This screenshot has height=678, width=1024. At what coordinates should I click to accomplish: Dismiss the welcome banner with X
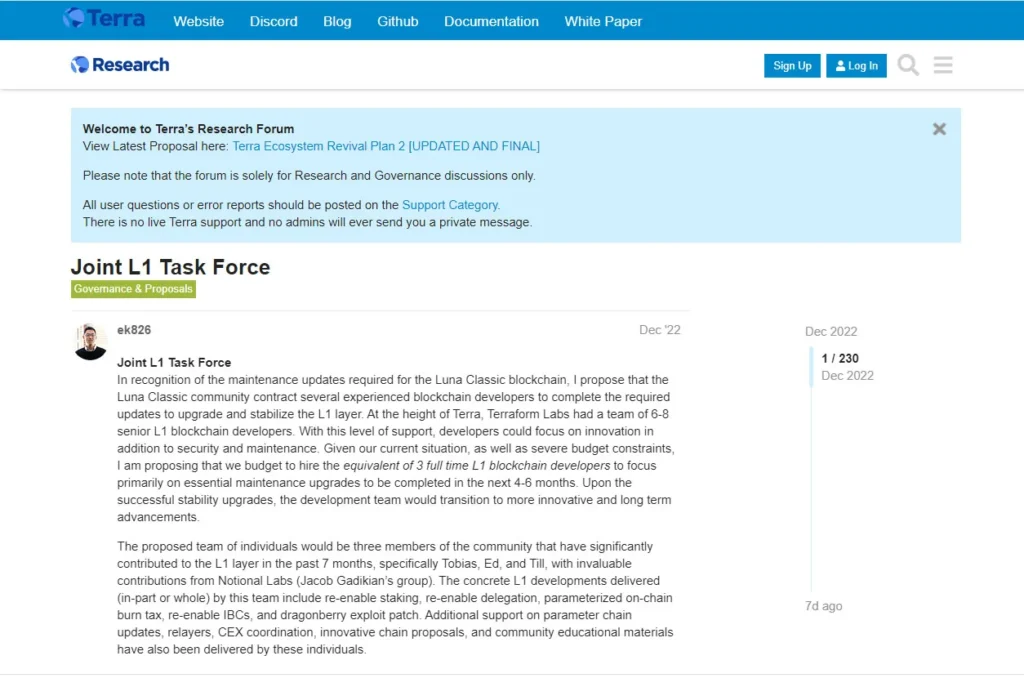(x=939, y=129)
